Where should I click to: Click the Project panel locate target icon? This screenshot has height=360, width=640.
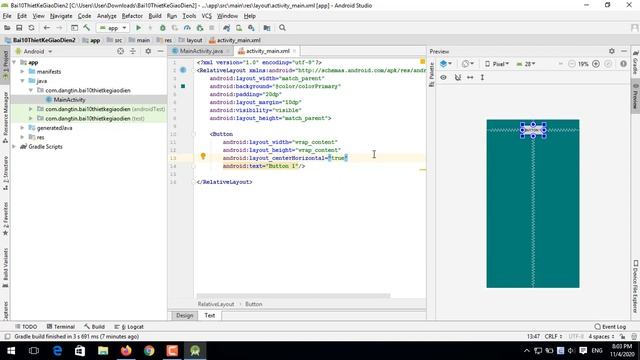(x=120, y=51)
